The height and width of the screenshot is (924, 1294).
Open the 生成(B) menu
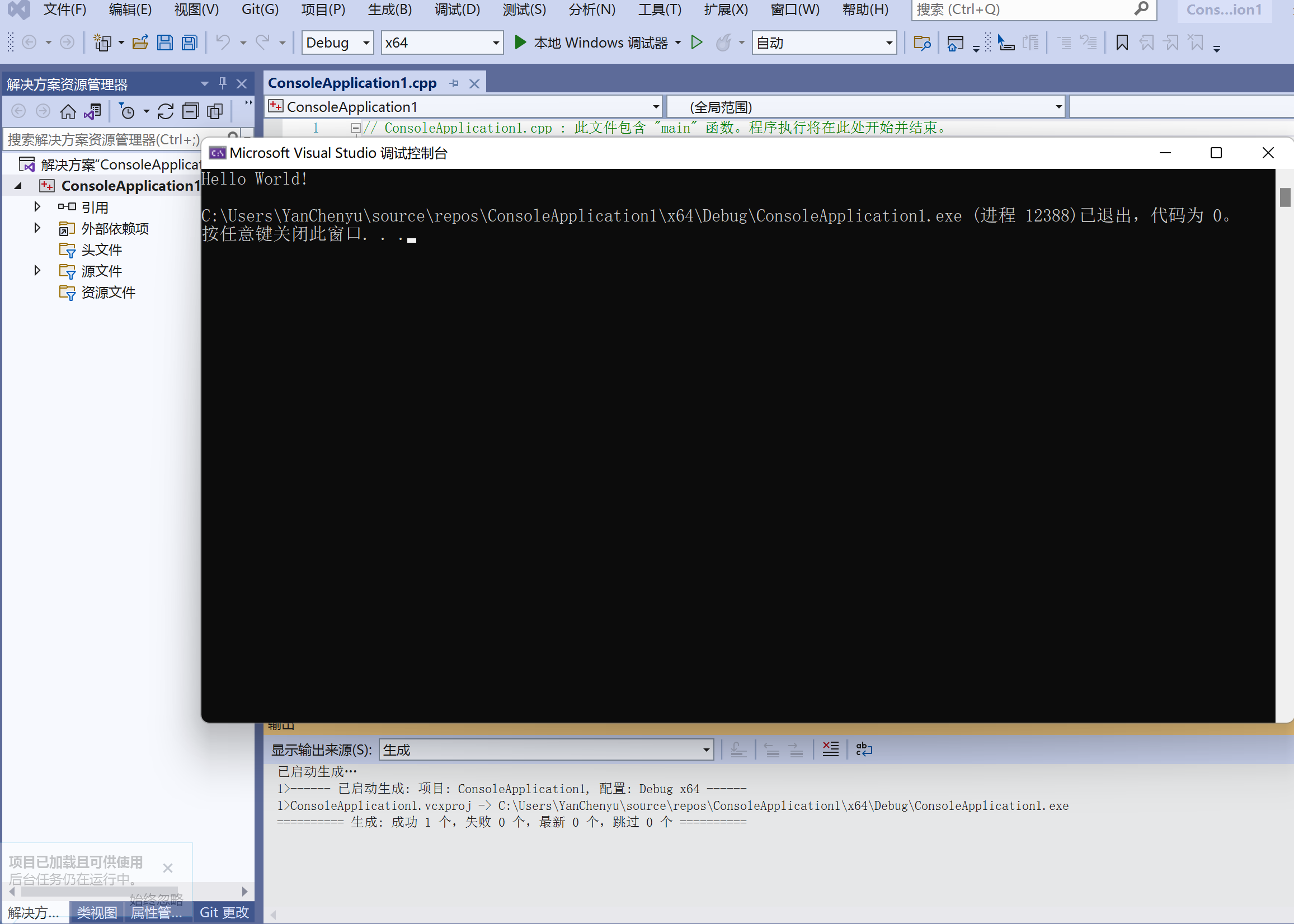(x=390, y=10)
